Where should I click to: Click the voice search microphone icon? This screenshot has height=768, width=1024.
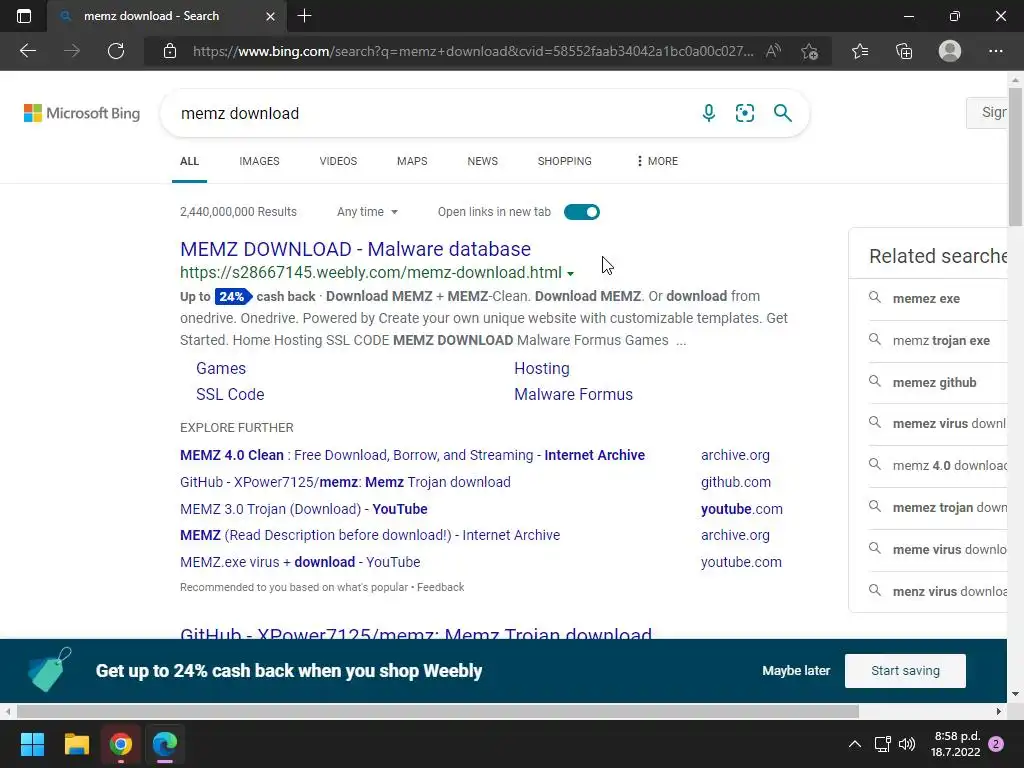[709, 113]
